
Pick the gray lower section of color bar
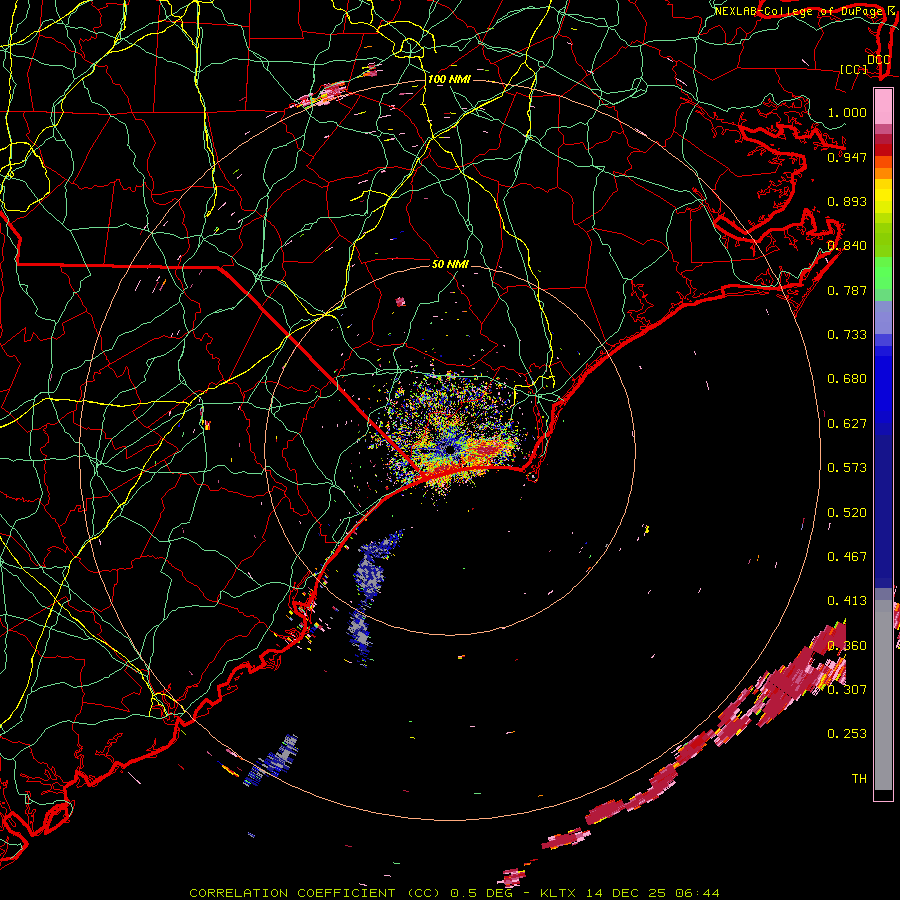pyautogui.click(x=883, y=695)
